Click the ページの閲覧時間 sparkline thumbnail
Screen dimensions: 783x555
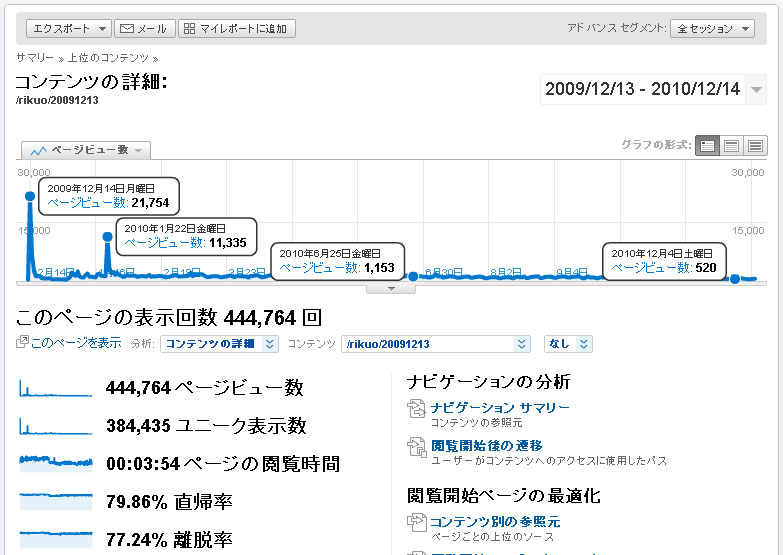click(56, 463)
